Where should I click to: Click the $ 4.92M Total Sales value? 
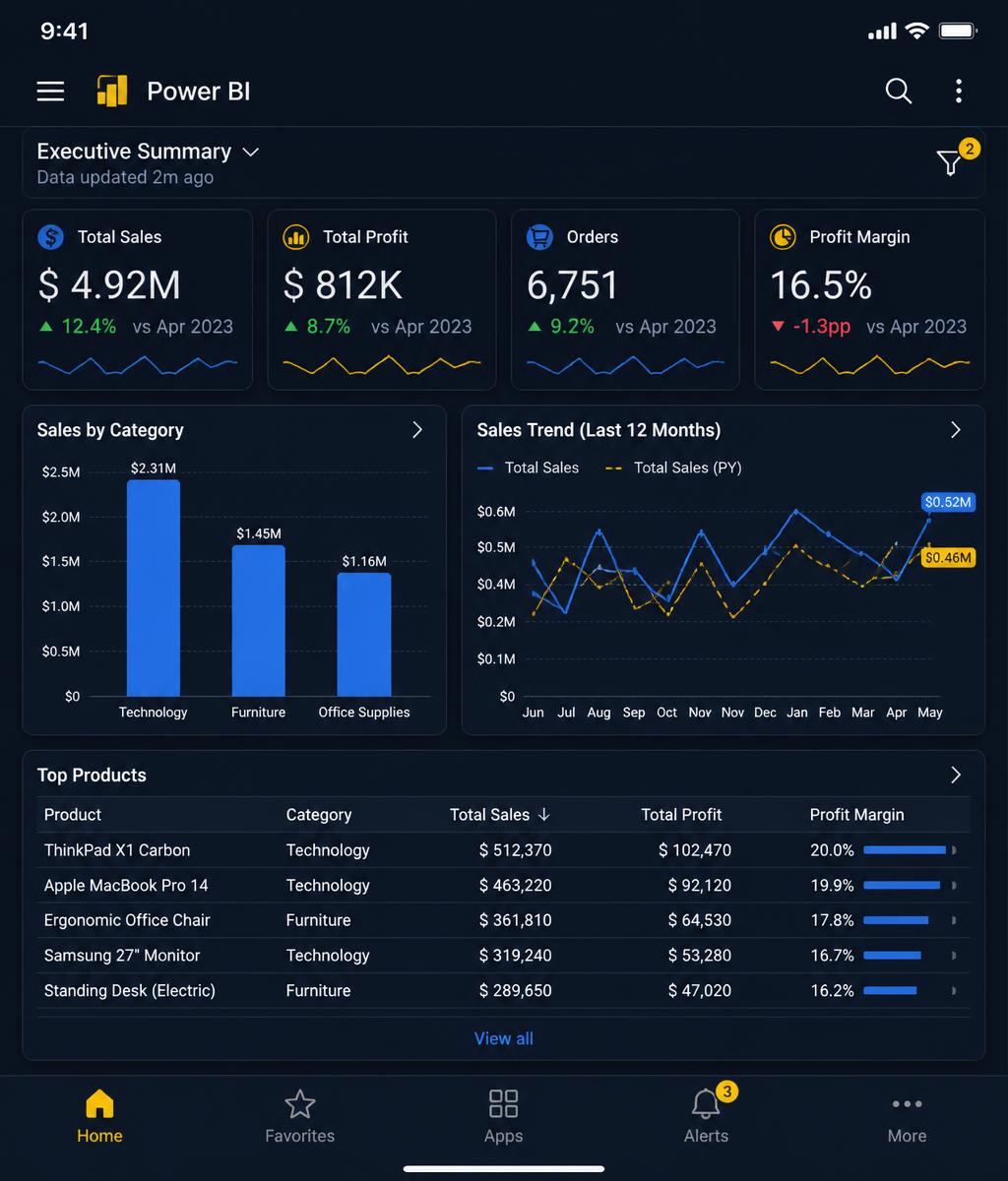109,285
